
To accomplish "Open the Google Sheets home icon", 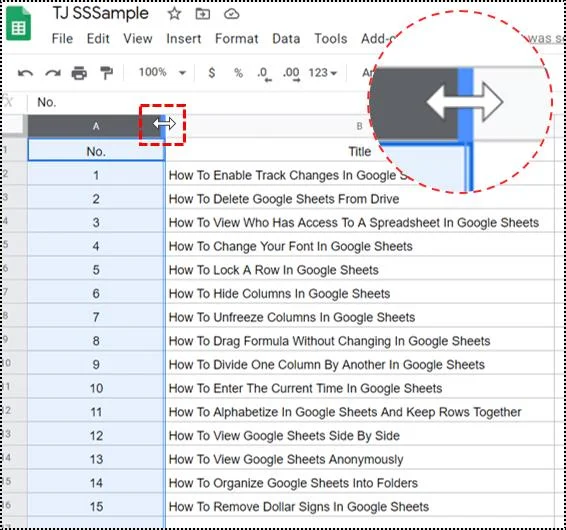I will pos(18,23).
